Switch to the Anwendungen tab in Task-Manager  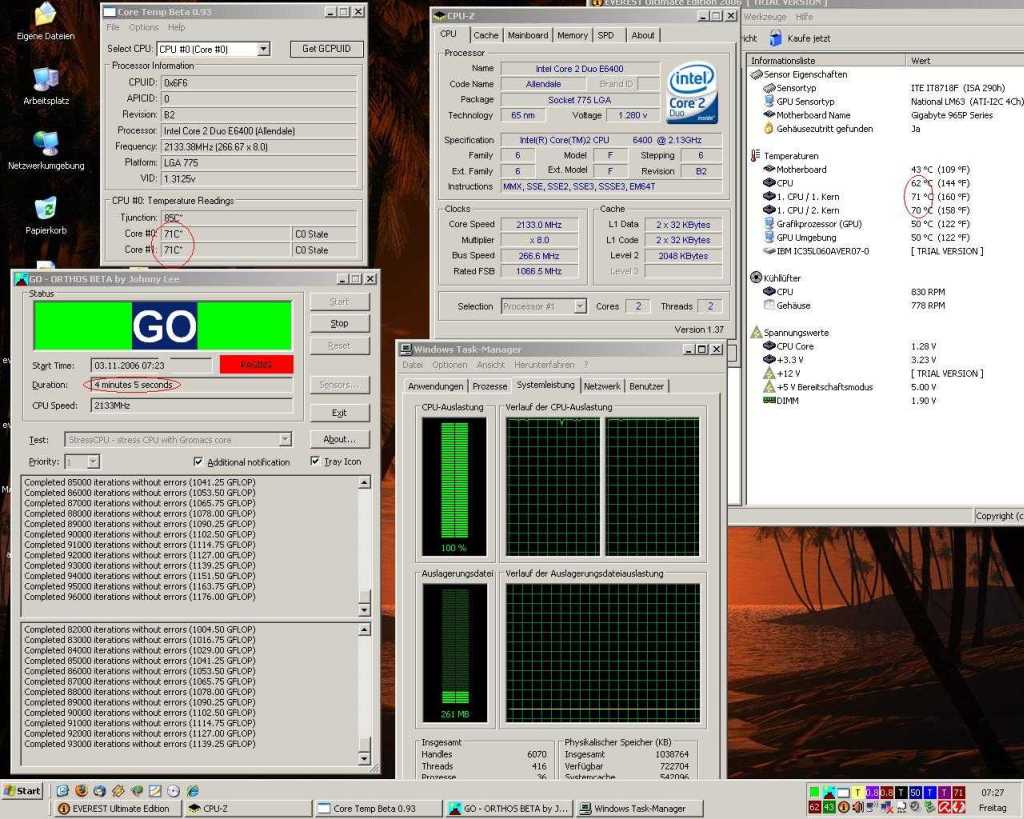pyautogui.click(x=435, y=386)
